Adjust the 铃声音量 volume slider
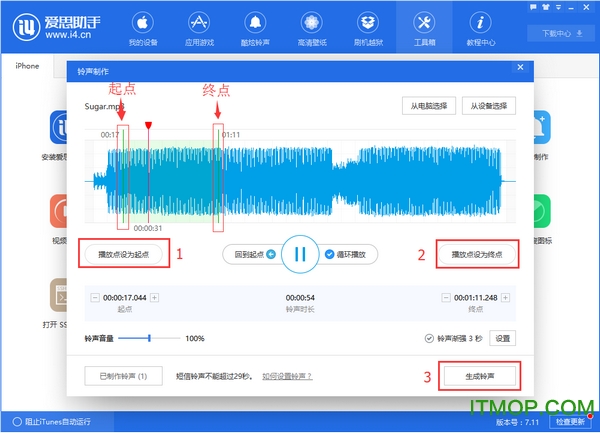600x433 pixels. pyautogui.click(x=149, y=339)
